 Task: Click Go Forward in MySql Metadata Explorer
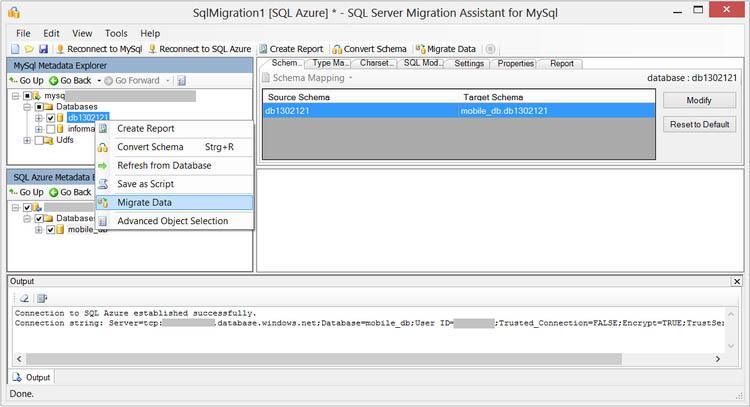(132, 80)
